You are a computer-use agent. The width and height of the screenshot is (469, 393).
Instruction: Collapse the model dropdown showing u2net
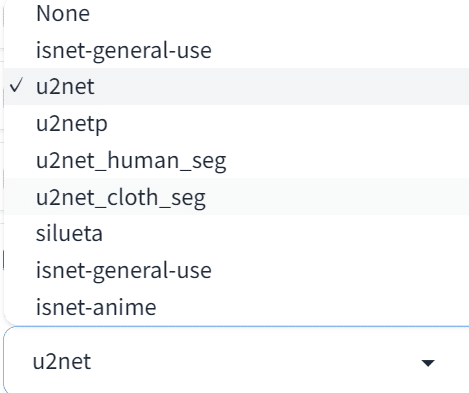(237, 361)
